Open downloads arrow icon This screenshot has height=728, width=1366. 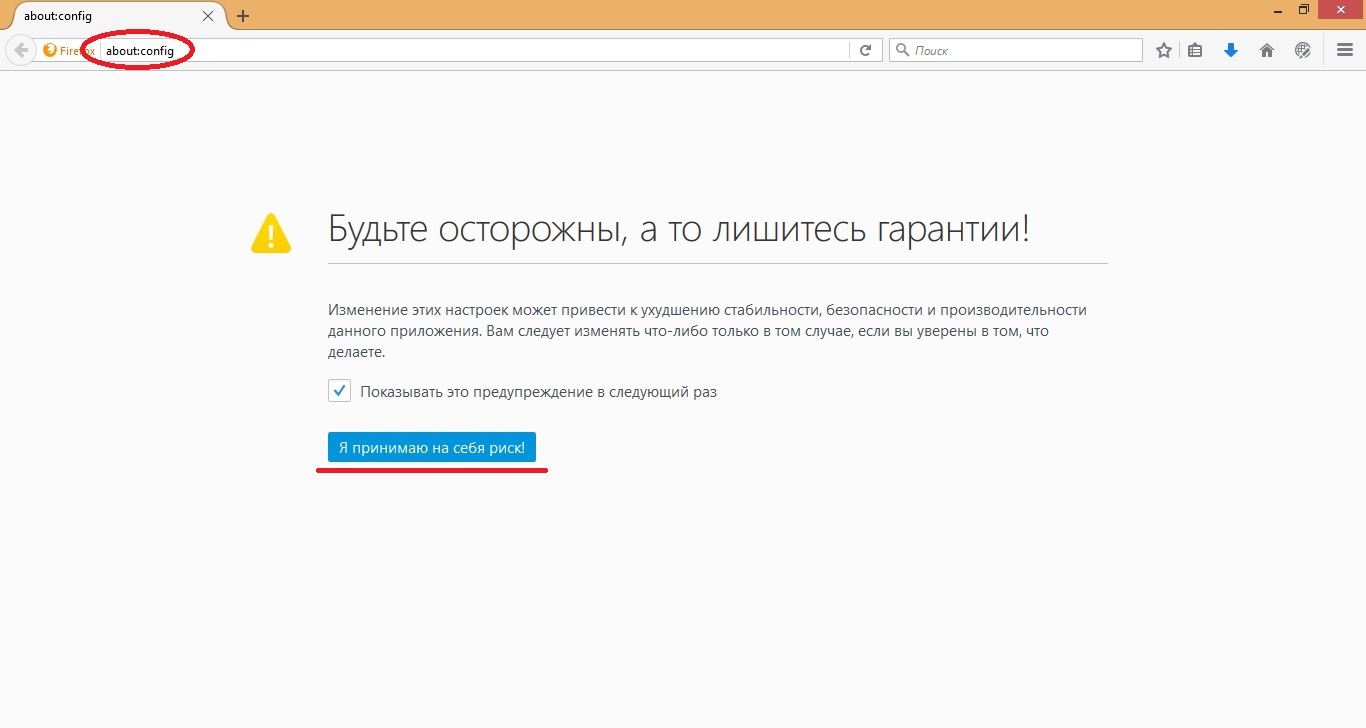(x=1231, y=50)
